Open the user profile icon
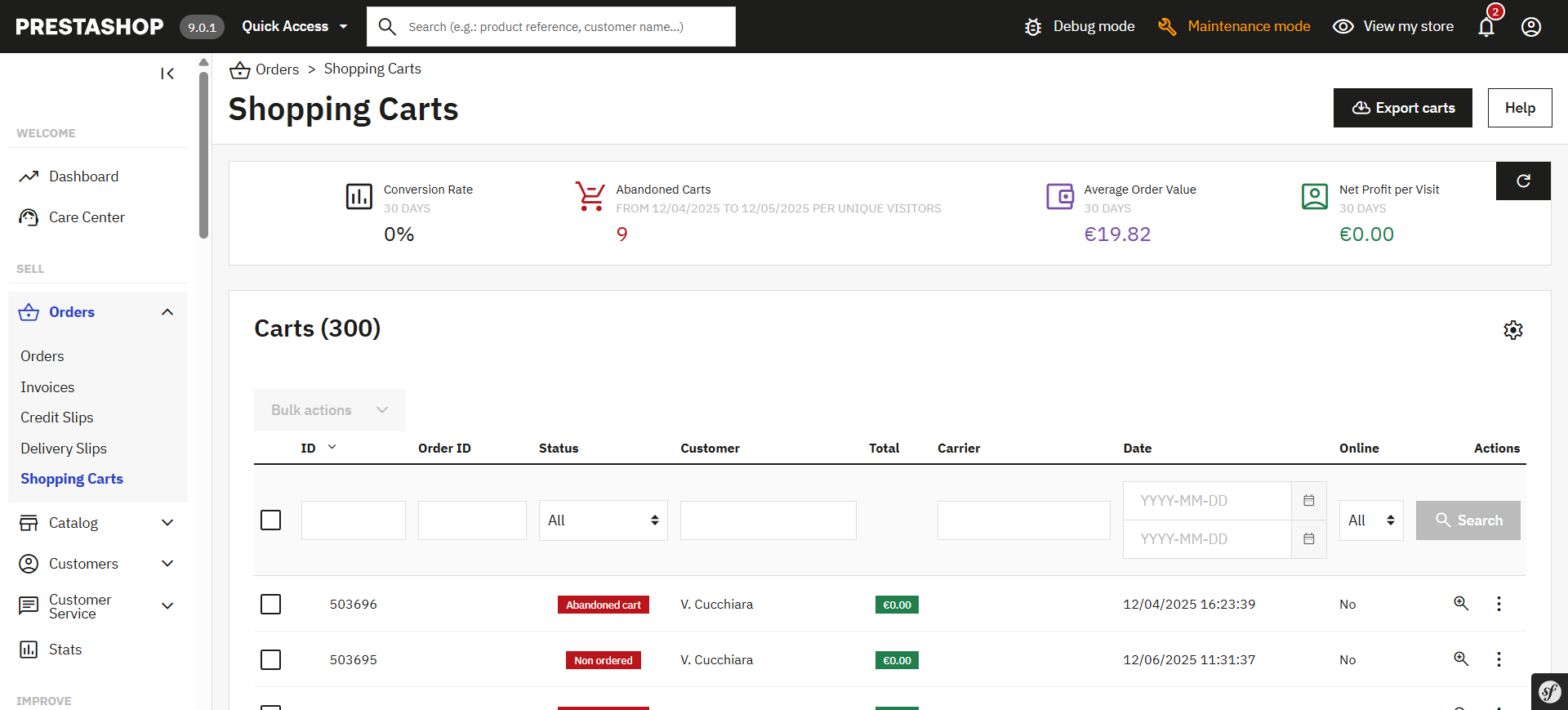Screen dimensions: 1568x710 (x=1531, y=27)
